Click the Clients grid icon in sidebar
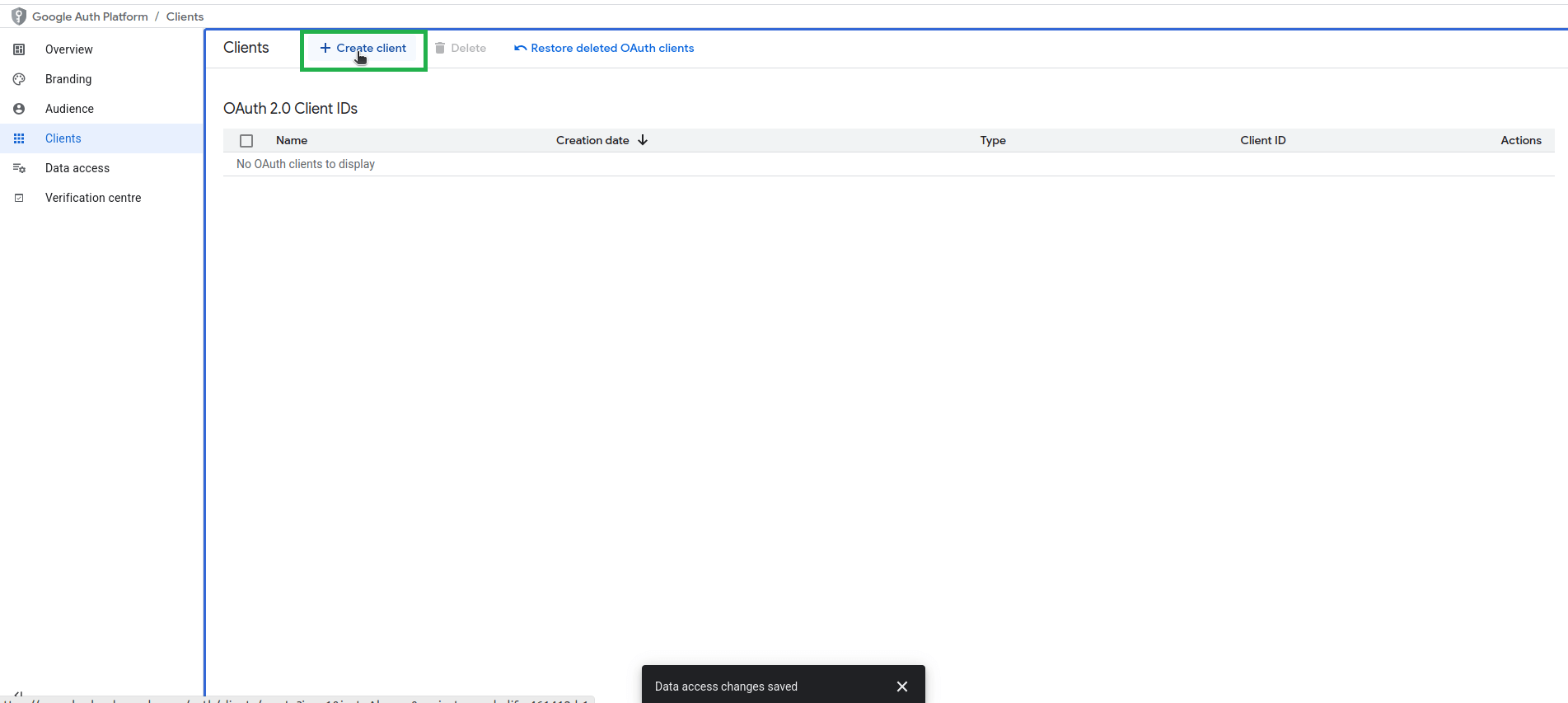The width and height of the screenshot is (1568, 703). click(x=19, y=138)
